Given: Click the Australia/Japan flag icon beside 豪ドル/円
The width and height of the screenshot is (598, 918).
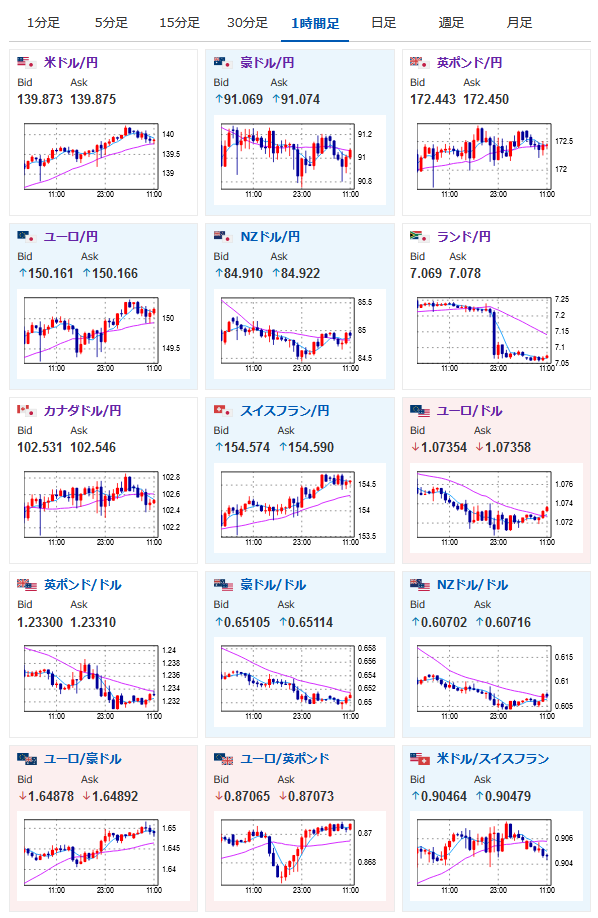Looking at the screenshot, I should point(223,62).
